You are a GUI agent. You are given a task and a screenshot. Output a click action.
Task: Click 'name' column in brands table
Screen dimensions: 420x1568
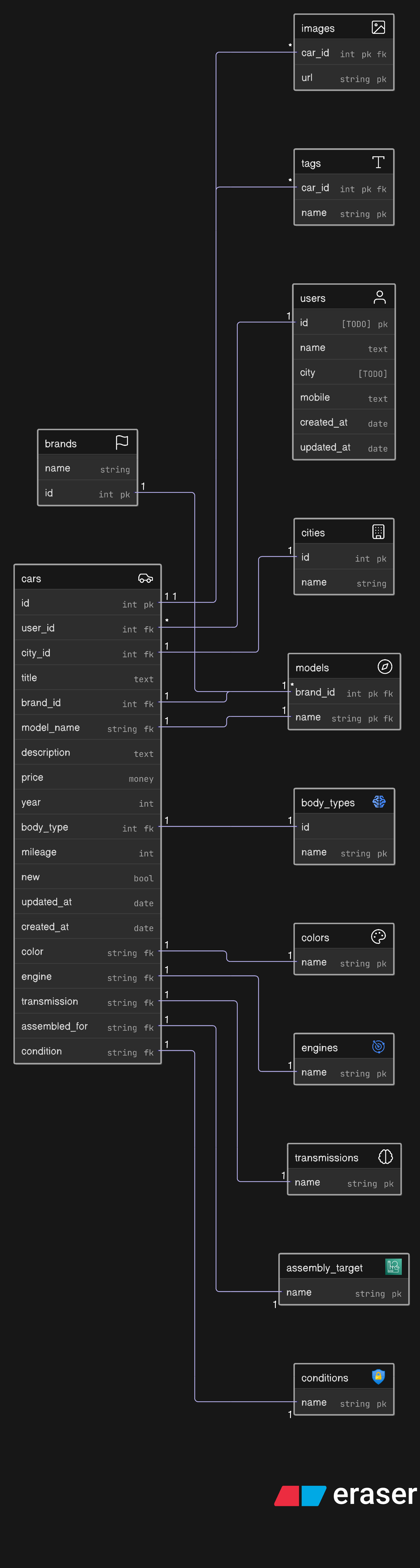87,468
